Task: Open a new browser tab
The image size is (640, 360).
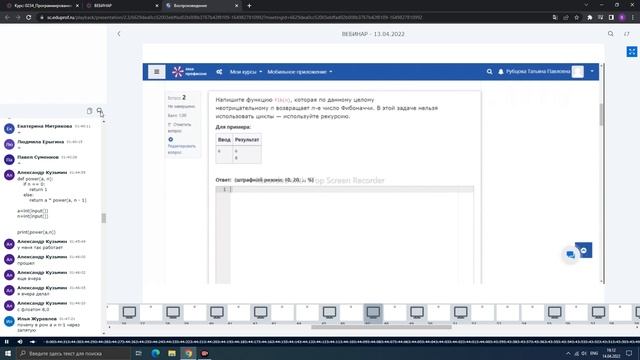Action: (249, 6)
